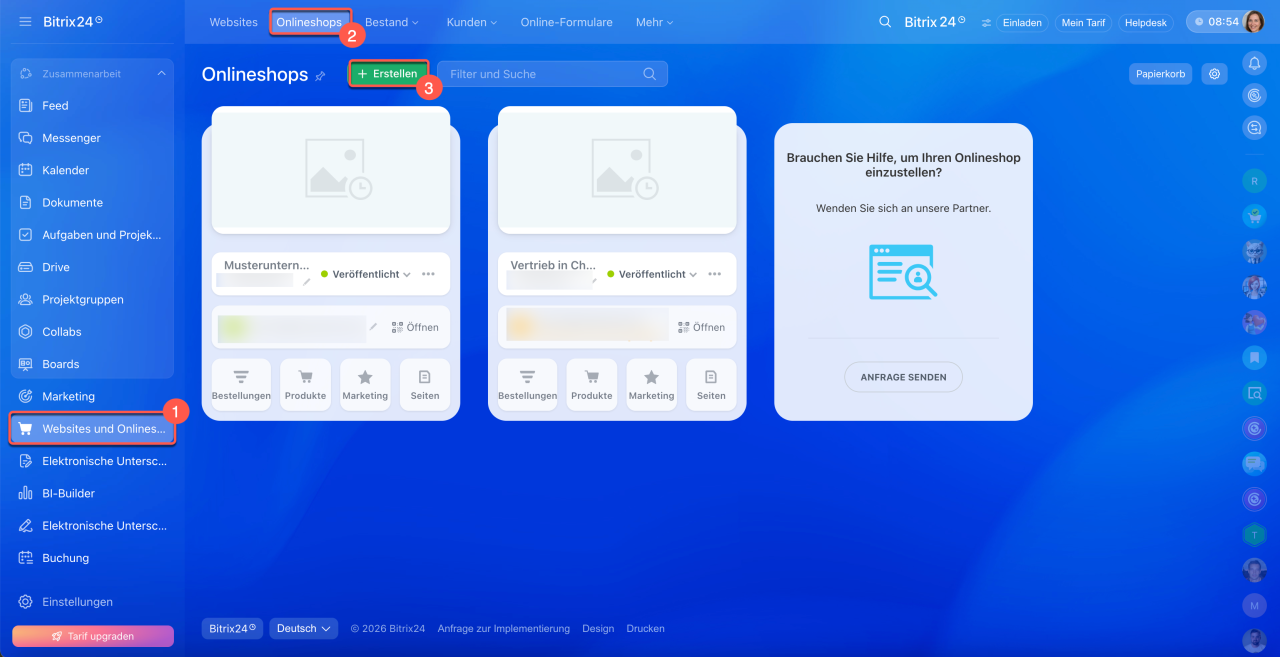This screenshot has height=657, width=1280.
Task: Open the gear settings next to Papierkorb
Action: pos(1215,74)
